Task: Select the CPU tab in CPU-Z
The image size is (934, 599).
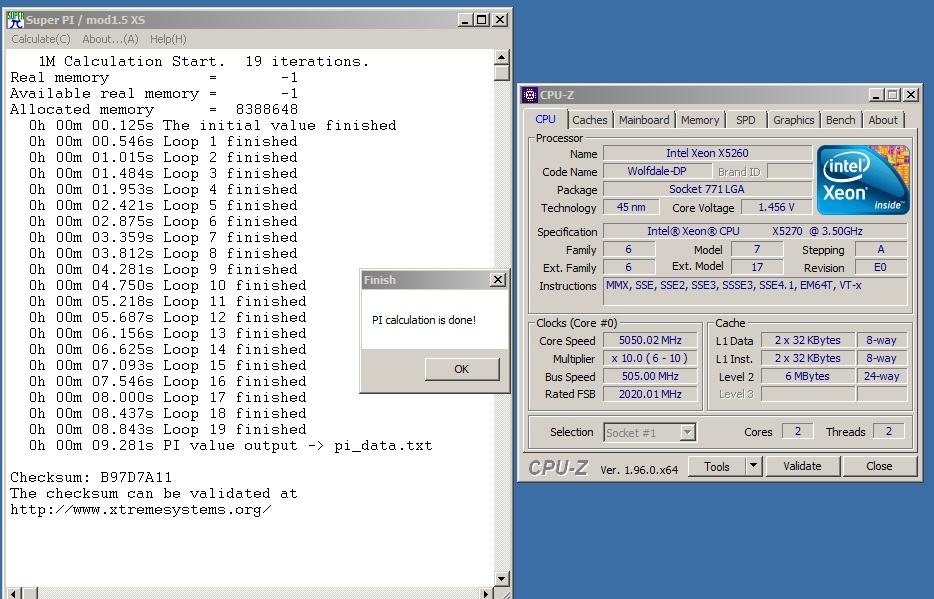Action: tap(545, 119)
